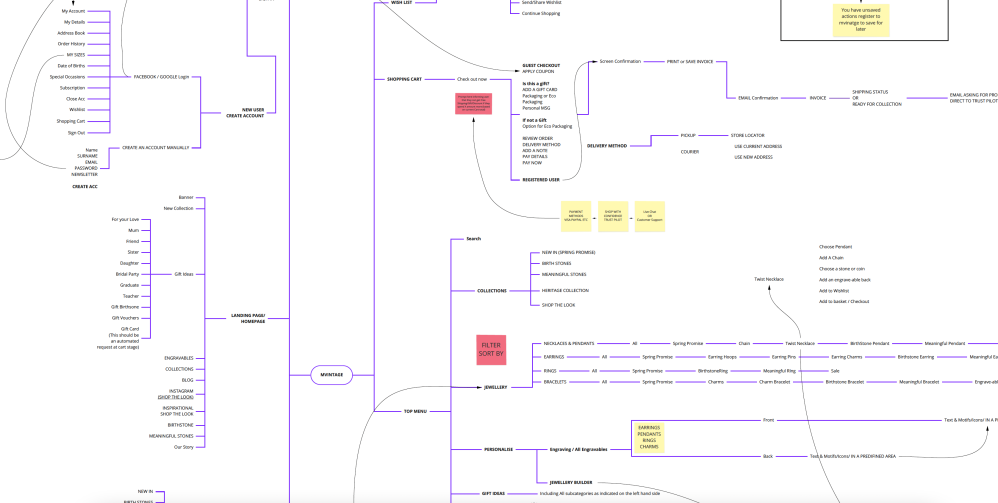Click the BRACELETS row label
Screen dimensions: 998x503
[555, 382]
